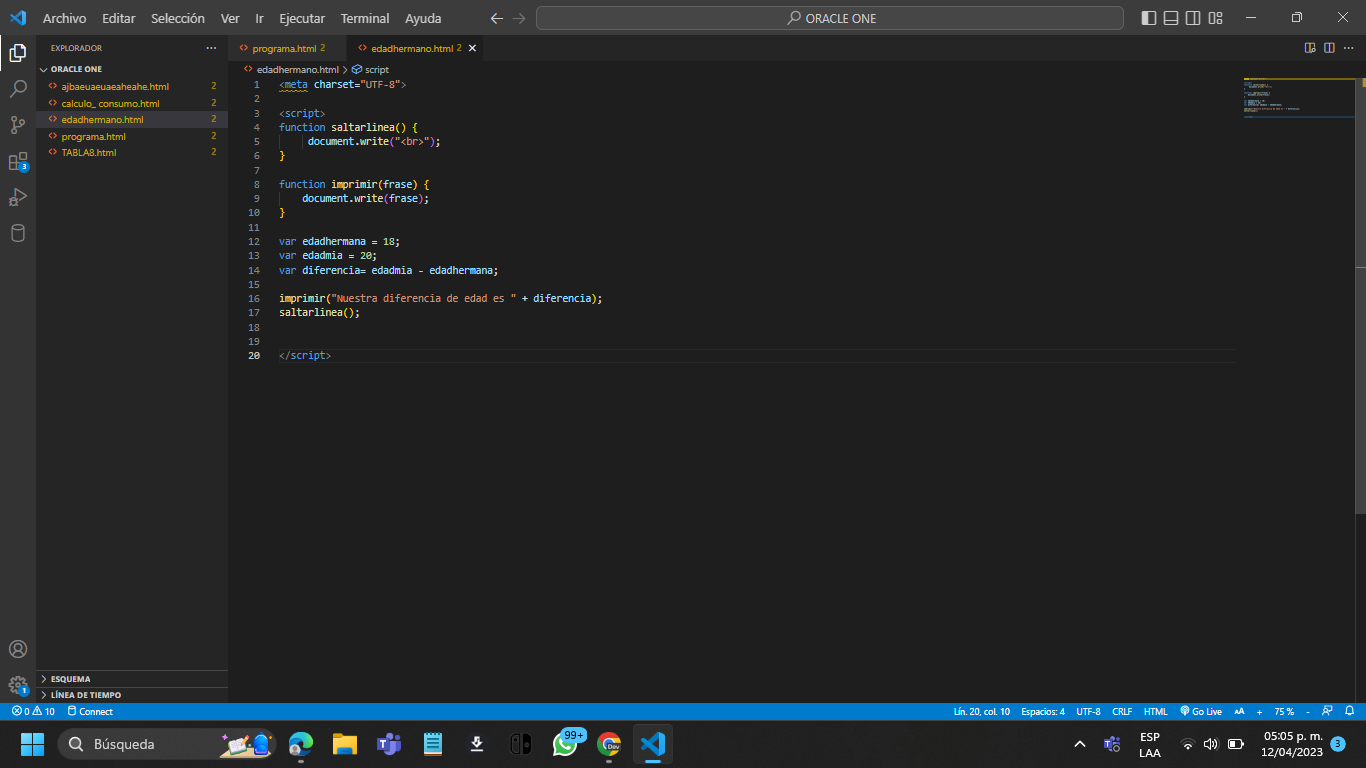
Task: Click the 75 % zoom level
Action: tap(1284, 712)
